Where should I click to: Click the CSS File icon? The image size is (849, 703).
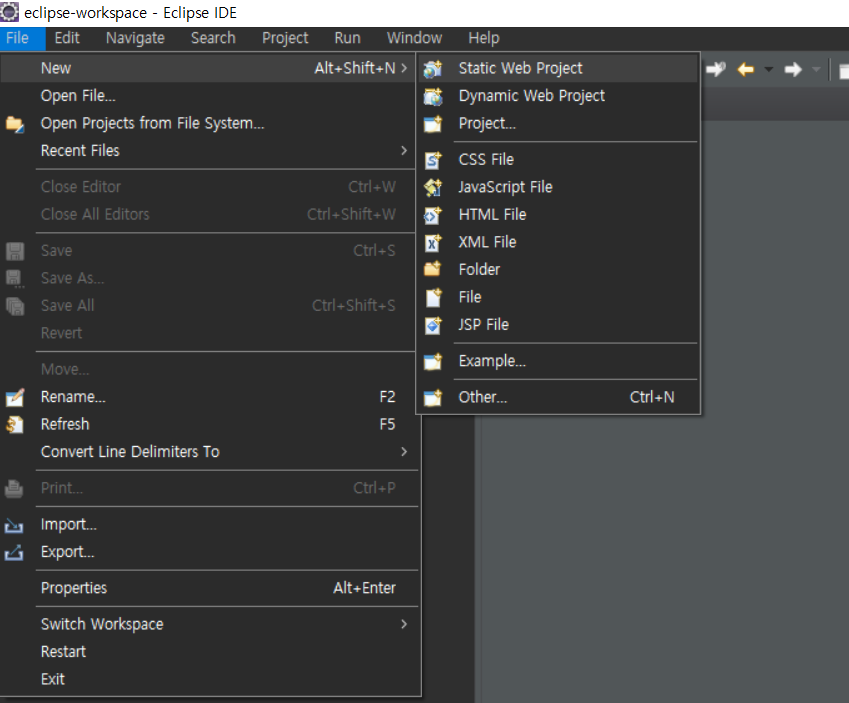[433, 160]
